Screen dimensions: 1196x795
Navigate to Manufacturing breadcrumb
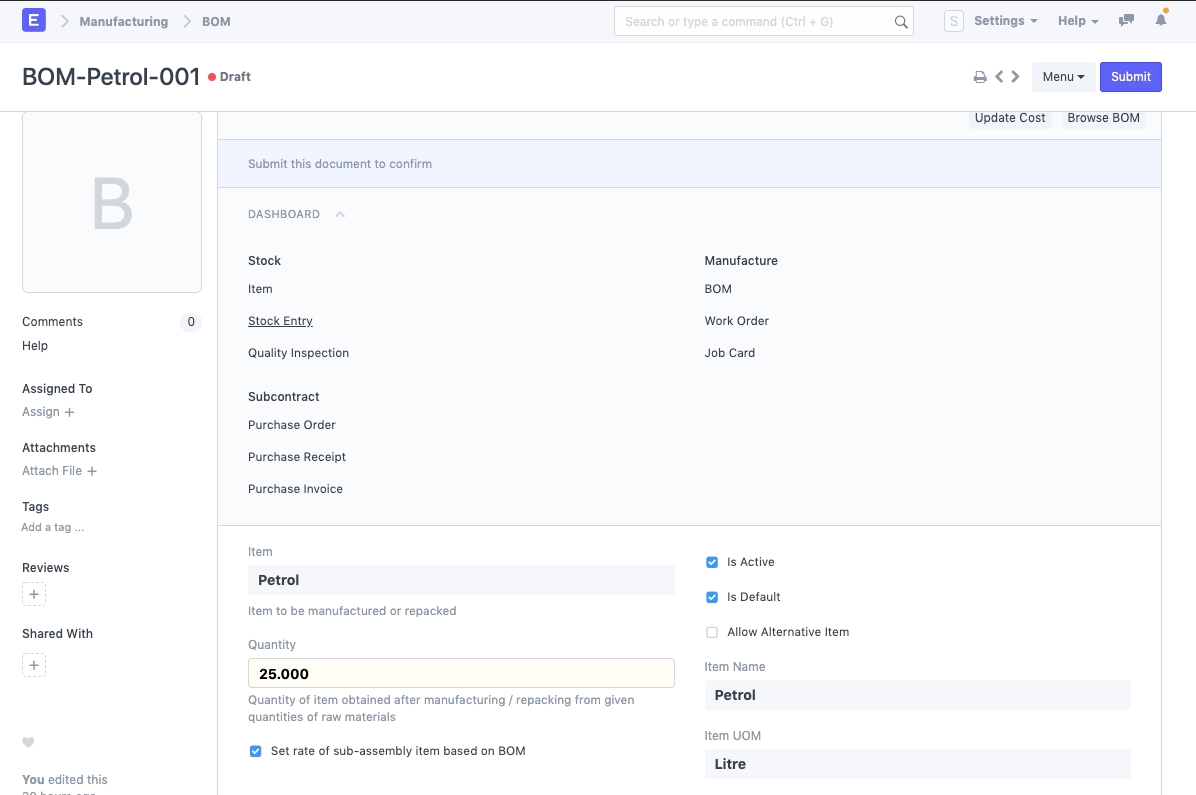coord(124,21)
